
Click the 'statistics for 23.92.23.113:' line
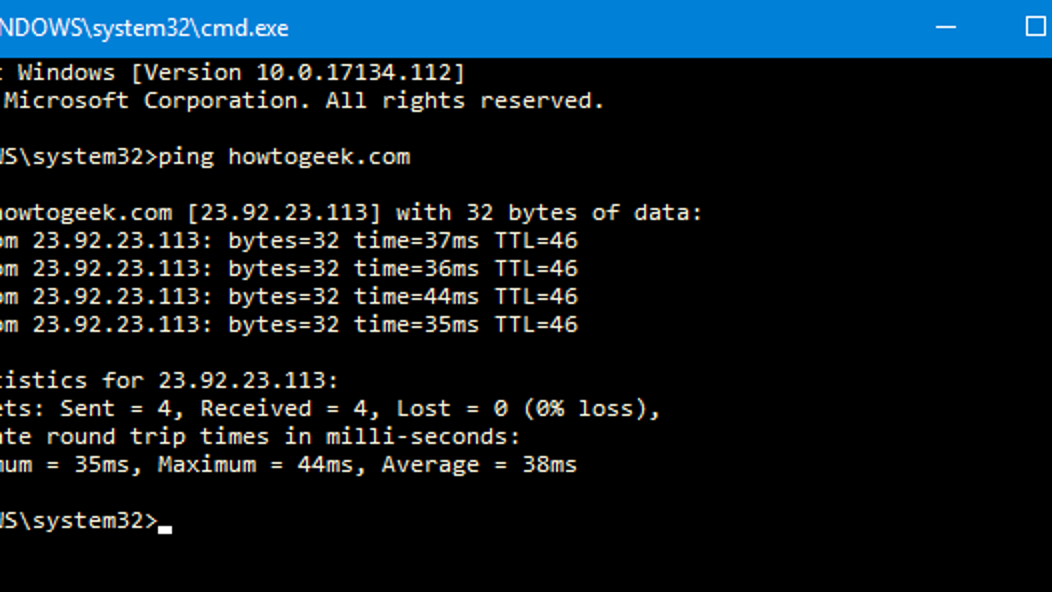(169, 381)
